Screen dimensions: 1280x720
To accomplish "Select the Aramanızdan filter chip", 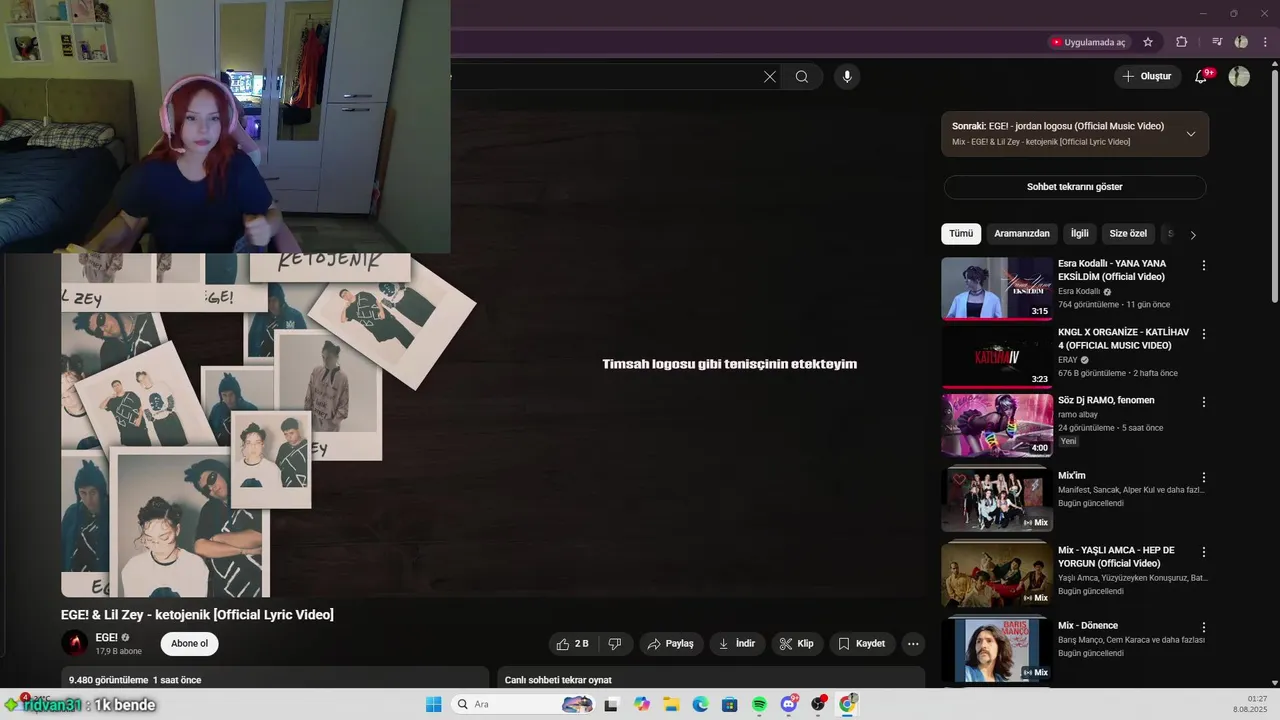I will click(1022, 234).
